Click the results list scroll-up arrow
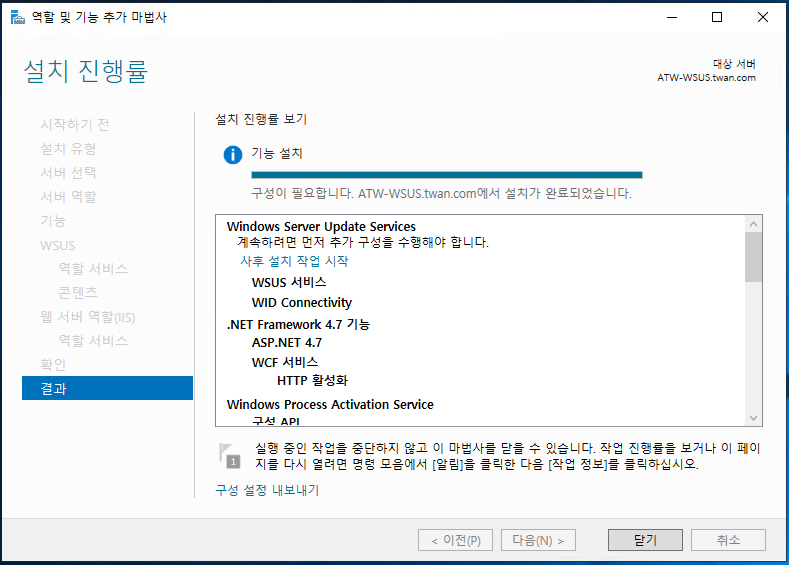Image resolution: width=789 pixels, height=565 pixels. (753, 224)
